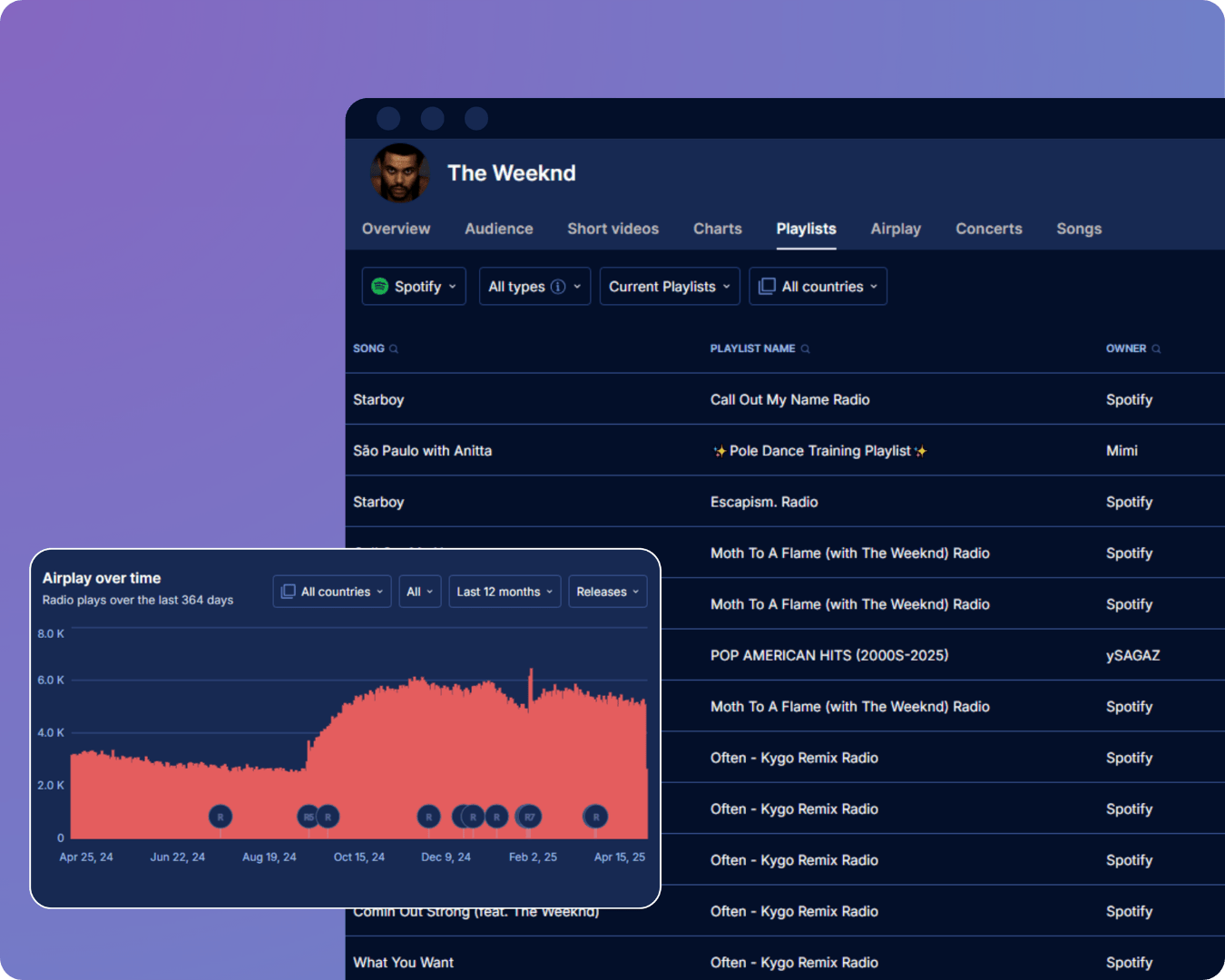
Task: Open the Releases dropdown on the chart
Action: (x=607, y=591)
